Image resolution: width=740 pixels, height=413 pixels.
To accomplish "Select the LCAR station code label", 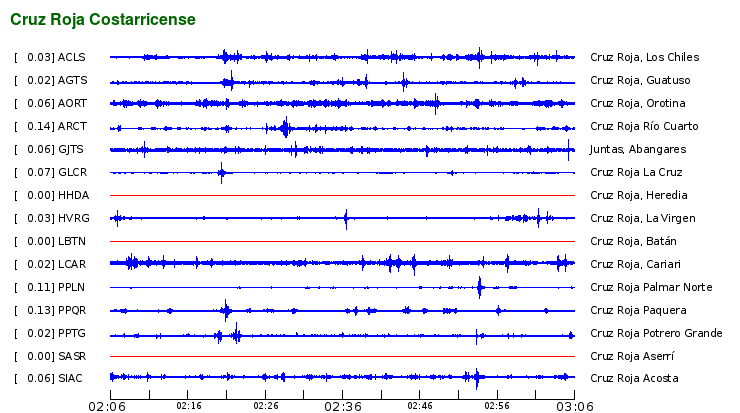I will [72, 264].
